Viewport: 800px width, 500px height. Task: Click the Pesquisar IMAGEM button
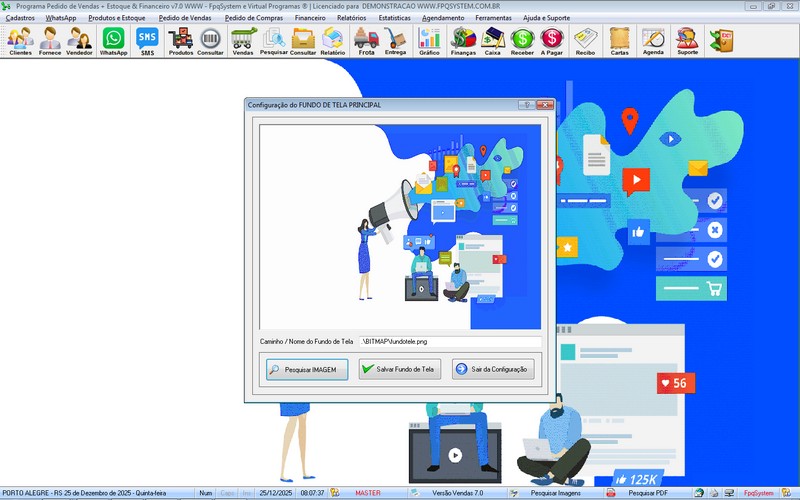[x=307, y=369]
